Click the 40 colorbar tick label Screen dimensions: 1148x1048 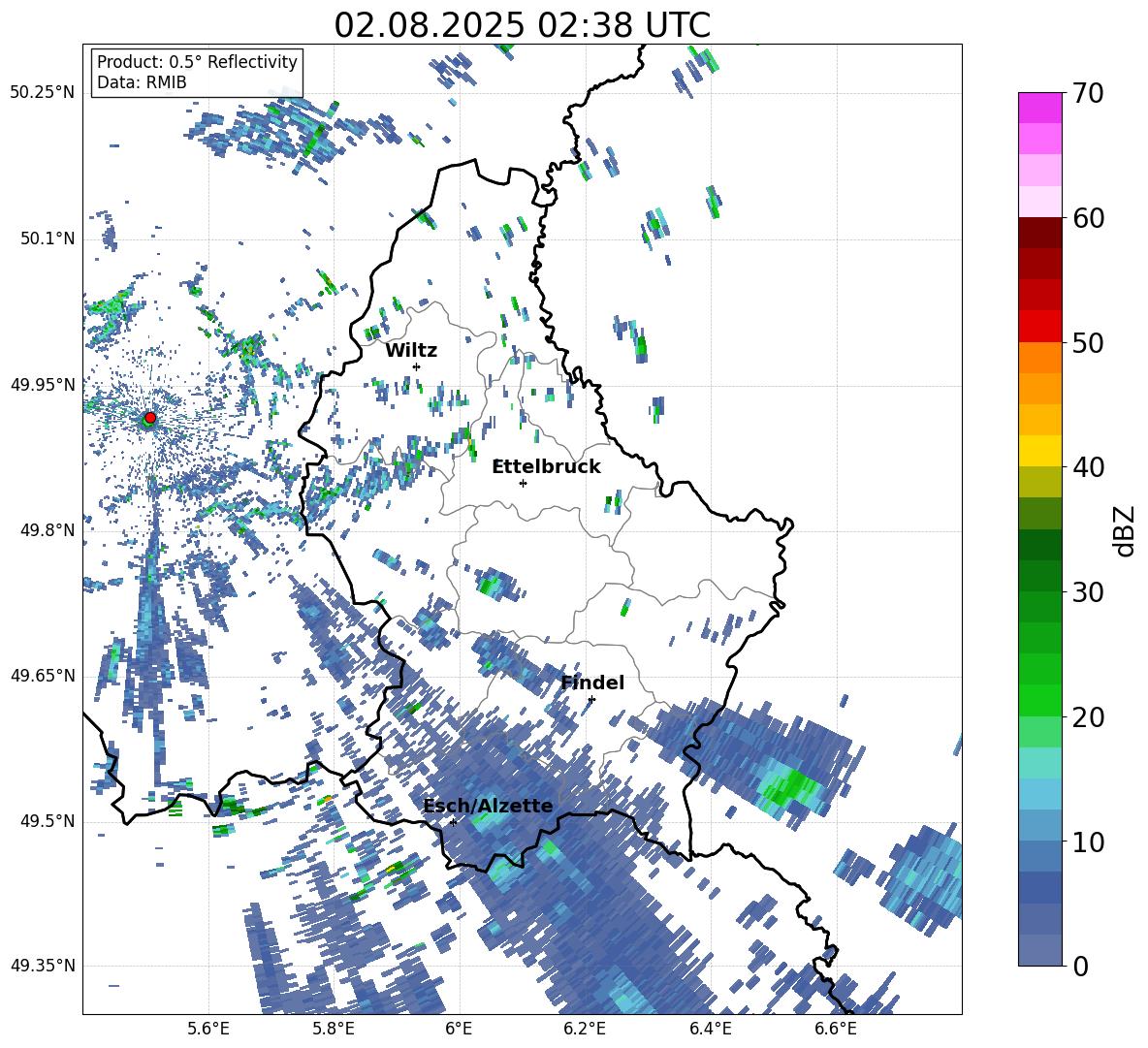[x=1088, y=467]
